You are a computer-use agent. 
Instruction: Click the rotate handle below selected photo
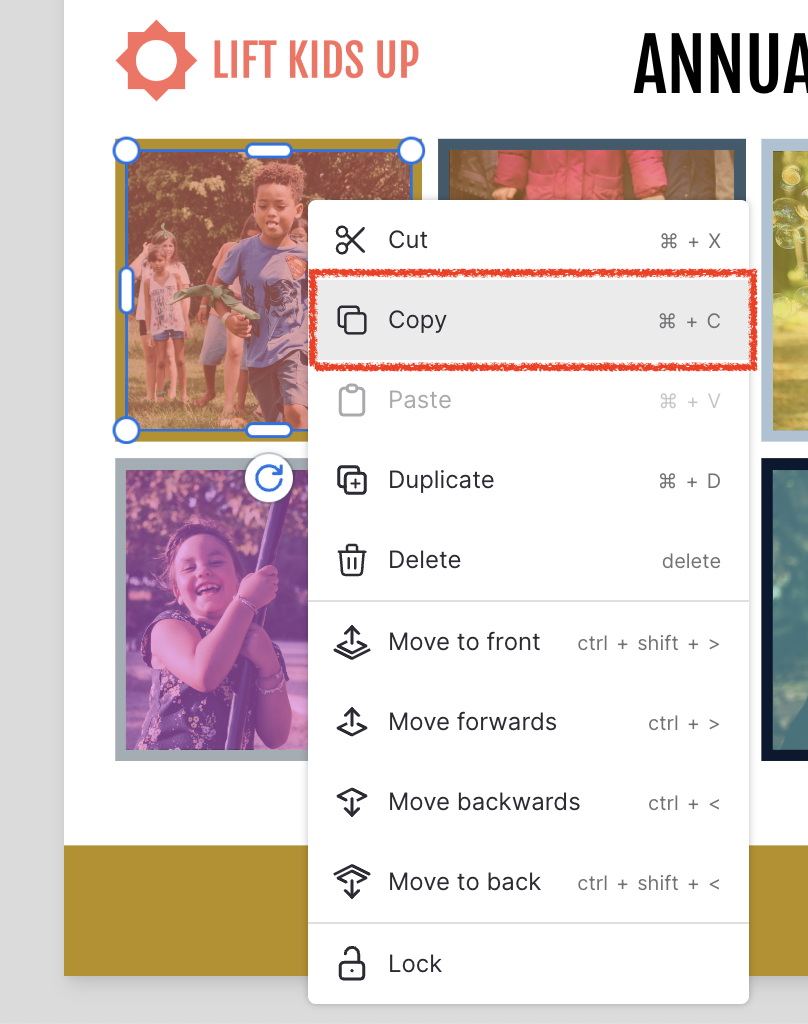pyautogui.click(x=269, y=479)
